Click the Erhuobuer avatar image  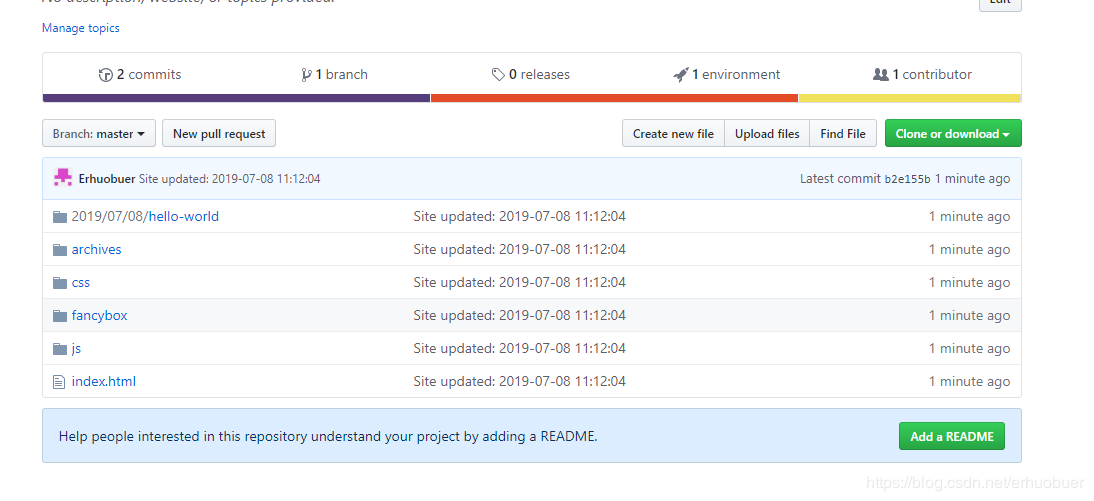[x=63, y=179]
